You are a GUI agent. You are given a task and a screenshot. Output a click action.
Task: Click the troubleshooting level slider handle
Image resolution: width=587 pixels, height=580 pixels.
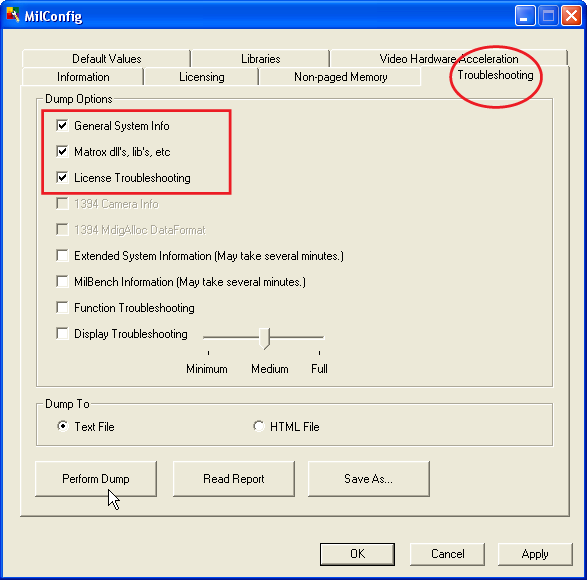265,338
